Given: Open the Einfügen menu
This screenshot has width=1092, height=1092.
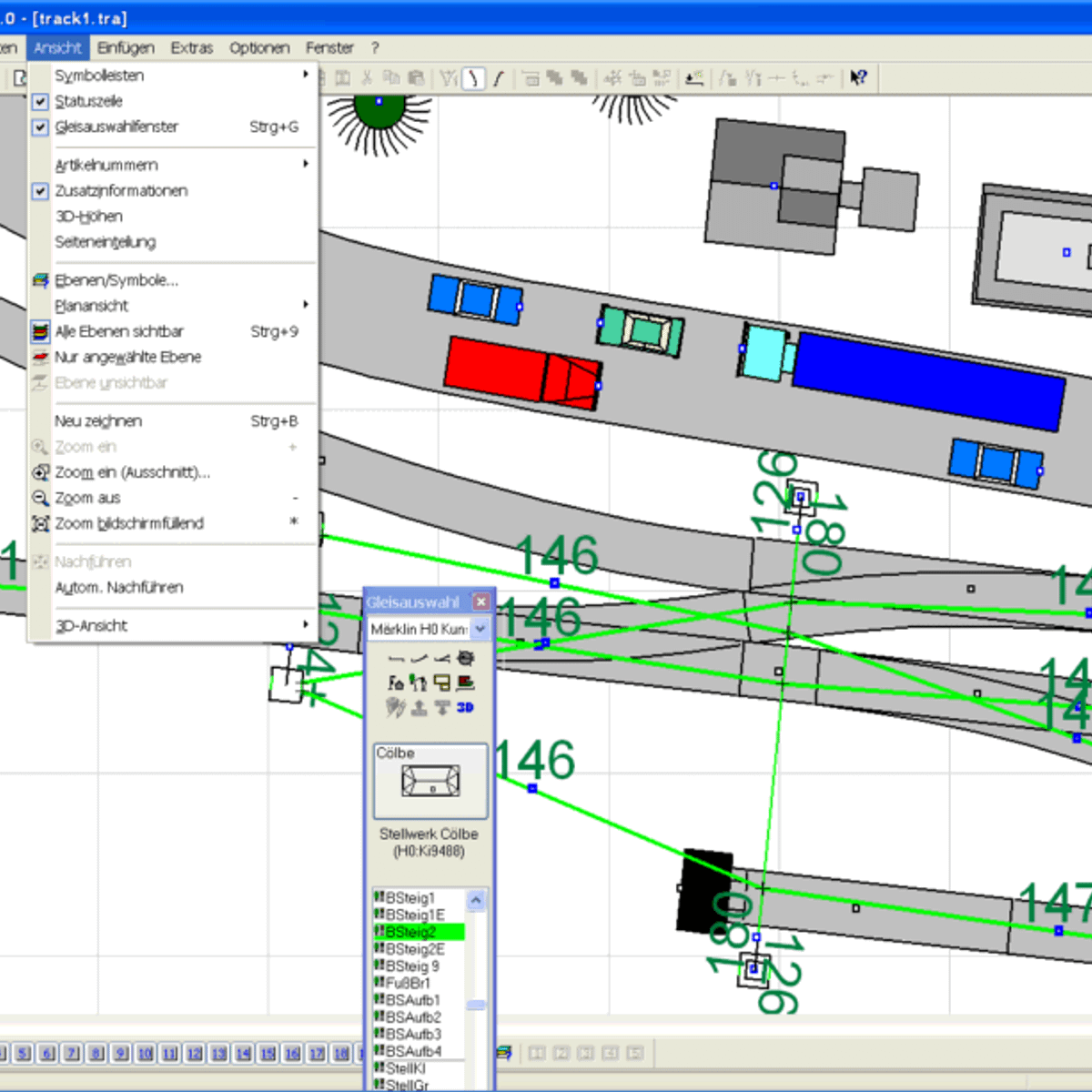Looking at the screenshot, I should [x=126, y=48].
